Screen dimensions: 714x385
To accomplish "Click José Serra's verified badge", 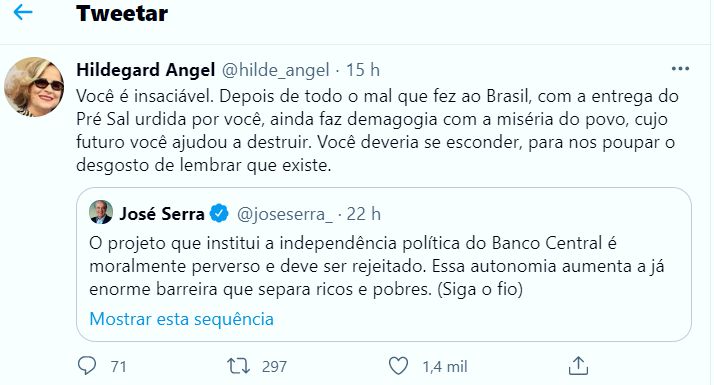I will click(219, 213).
